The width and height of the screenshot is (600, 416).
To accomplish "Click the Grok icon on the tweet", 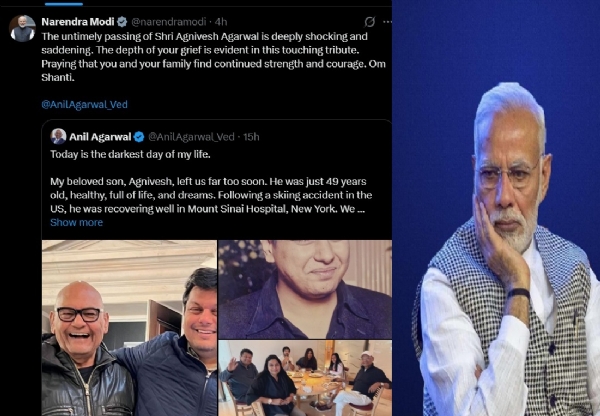I will pos(369,21).
